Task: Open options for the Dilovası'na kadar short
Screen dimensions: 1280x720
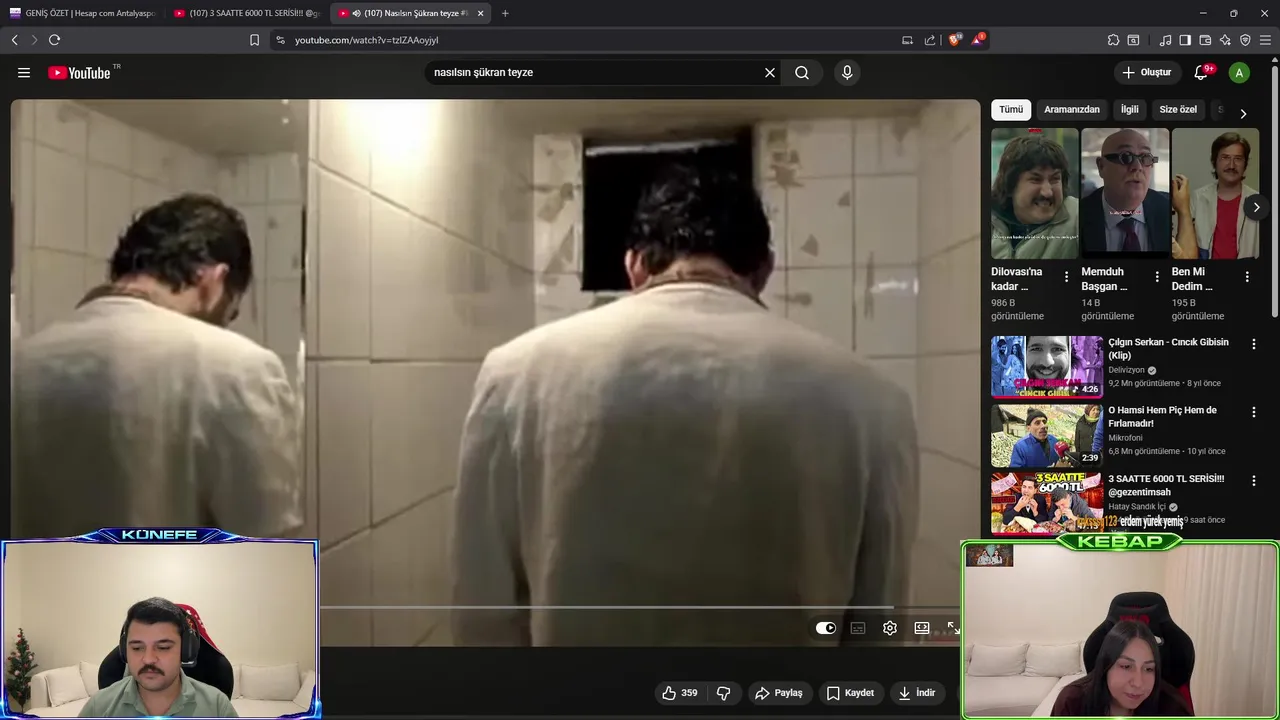Action: 1066,277
